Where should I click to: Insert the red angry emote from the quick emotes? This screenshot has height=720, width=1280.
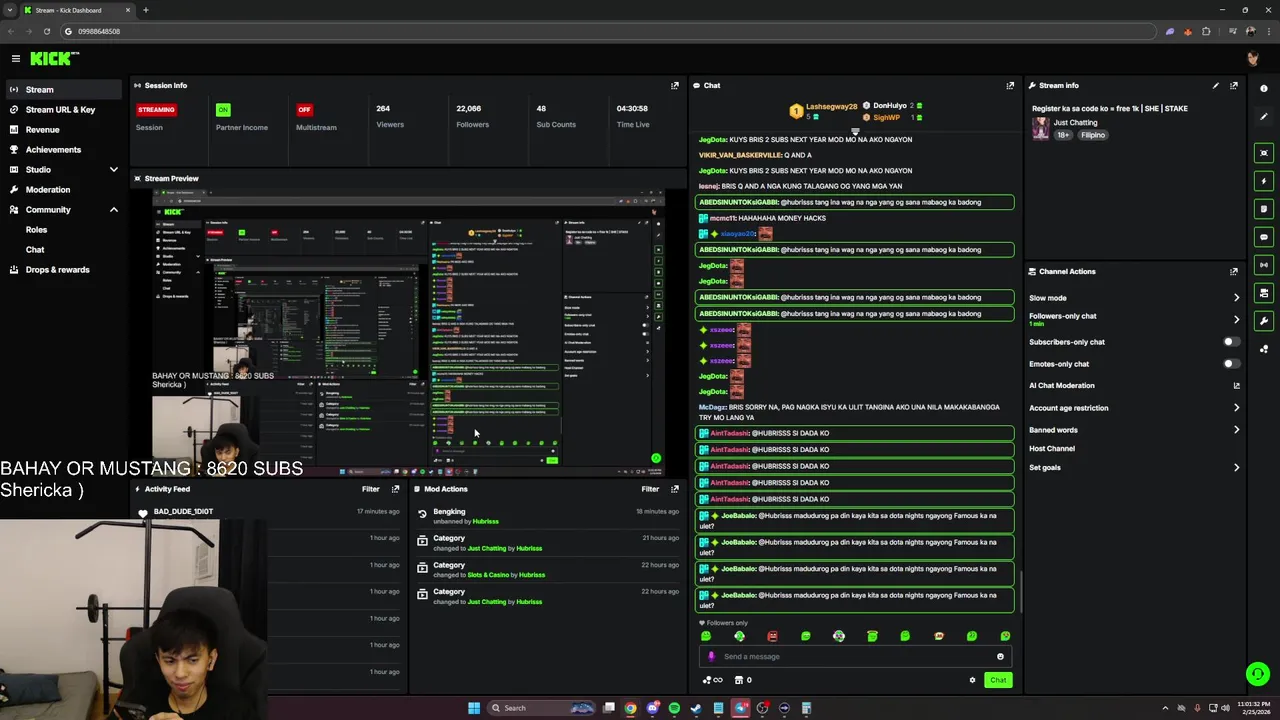[772, 636]
